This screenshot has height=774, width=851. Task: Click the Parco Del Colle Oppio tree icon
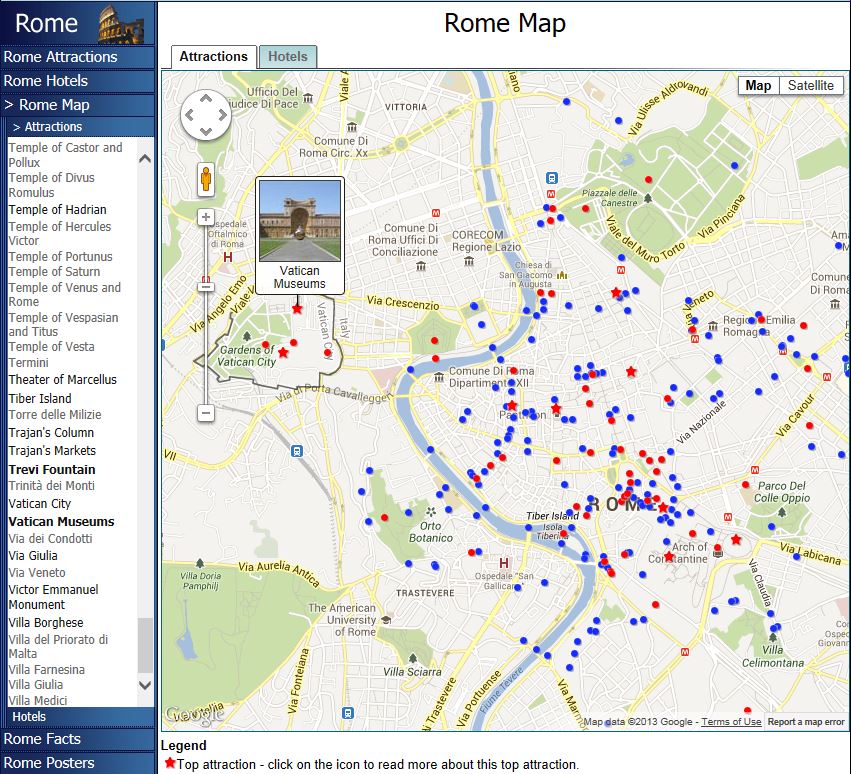pyautogui.click(x=782, y=511)
